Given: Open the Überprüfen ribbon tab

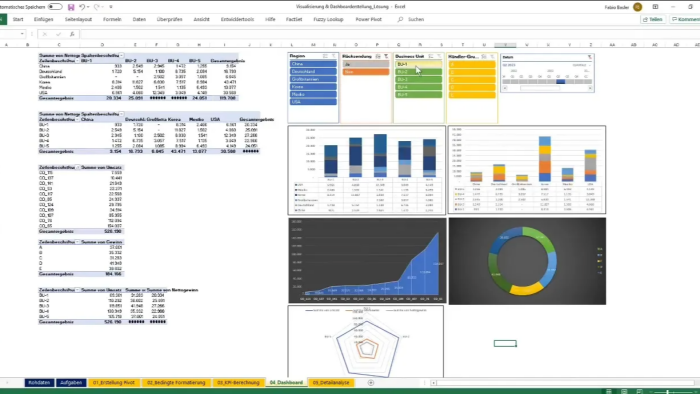Looking at the screenshot, I should (x=170, y=19).
